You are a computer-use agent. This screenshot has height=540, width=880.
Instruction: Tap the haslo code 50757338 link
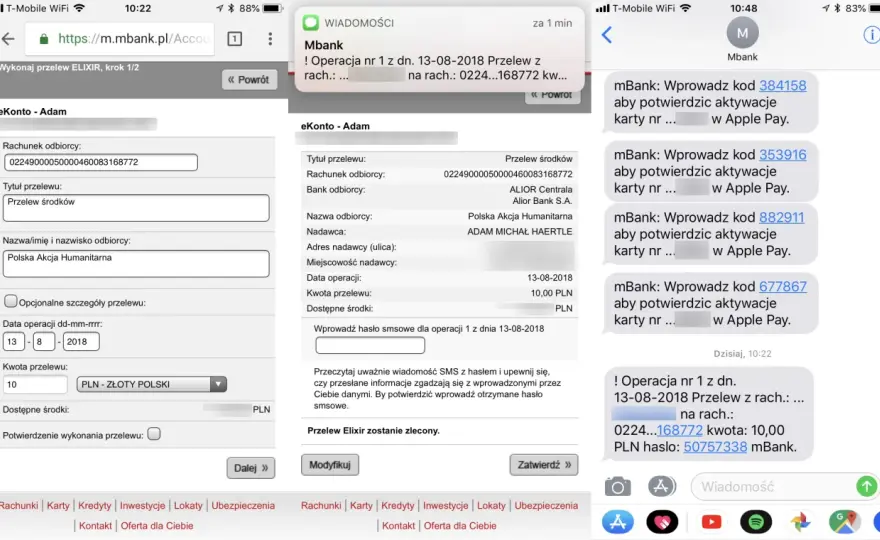715,447
